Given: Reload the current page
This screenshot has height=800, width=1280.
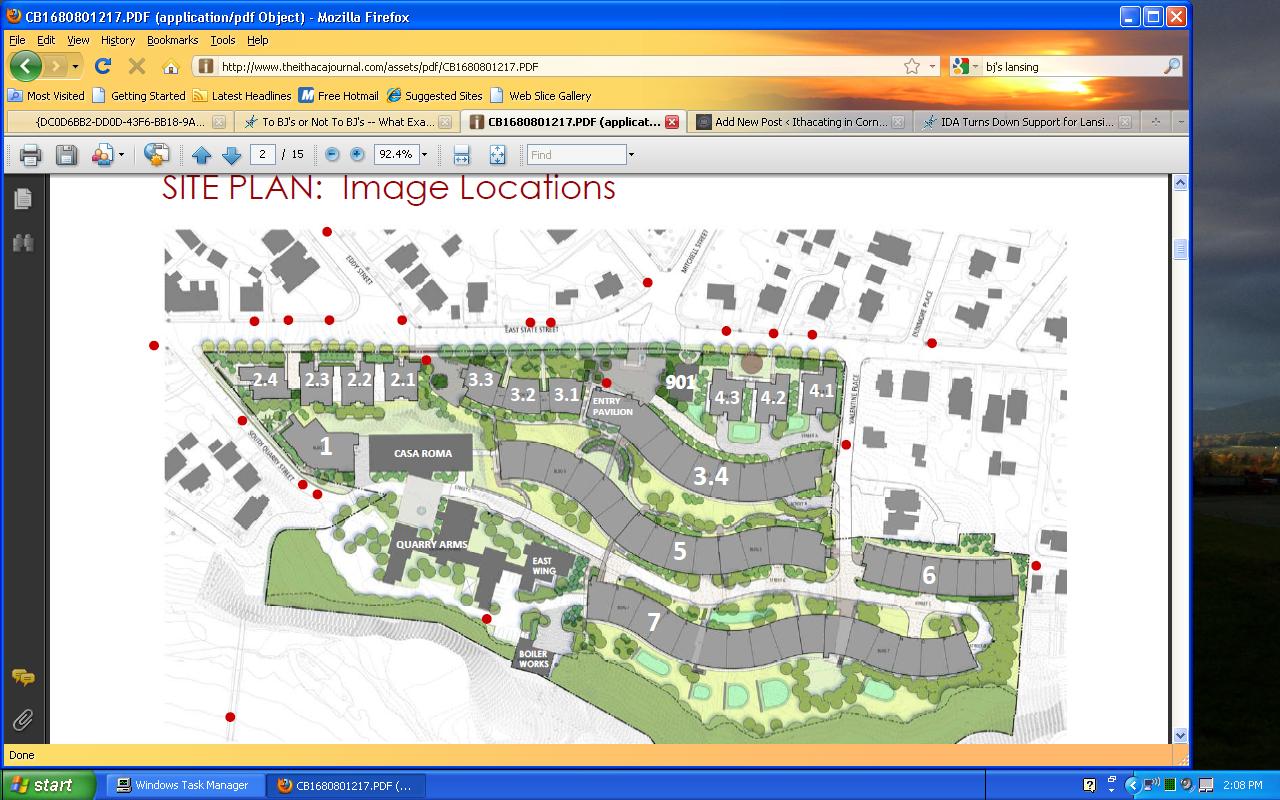Looking at the screenshot, I should tap(102, 67).
